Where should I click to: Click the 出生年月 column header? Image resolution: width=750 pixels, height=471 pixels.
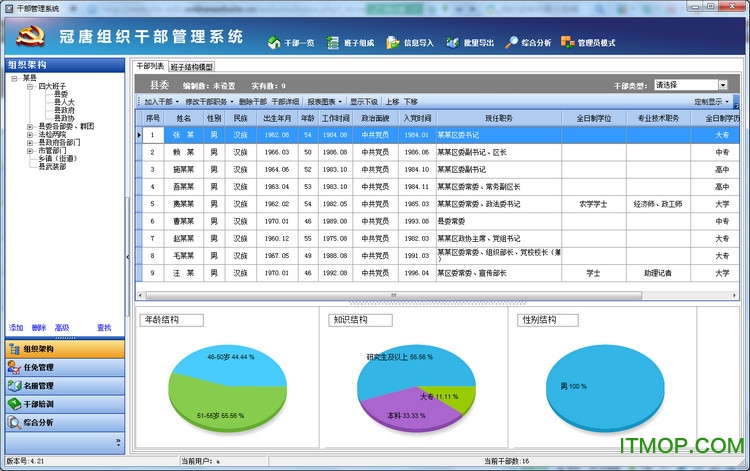[277, 118]
